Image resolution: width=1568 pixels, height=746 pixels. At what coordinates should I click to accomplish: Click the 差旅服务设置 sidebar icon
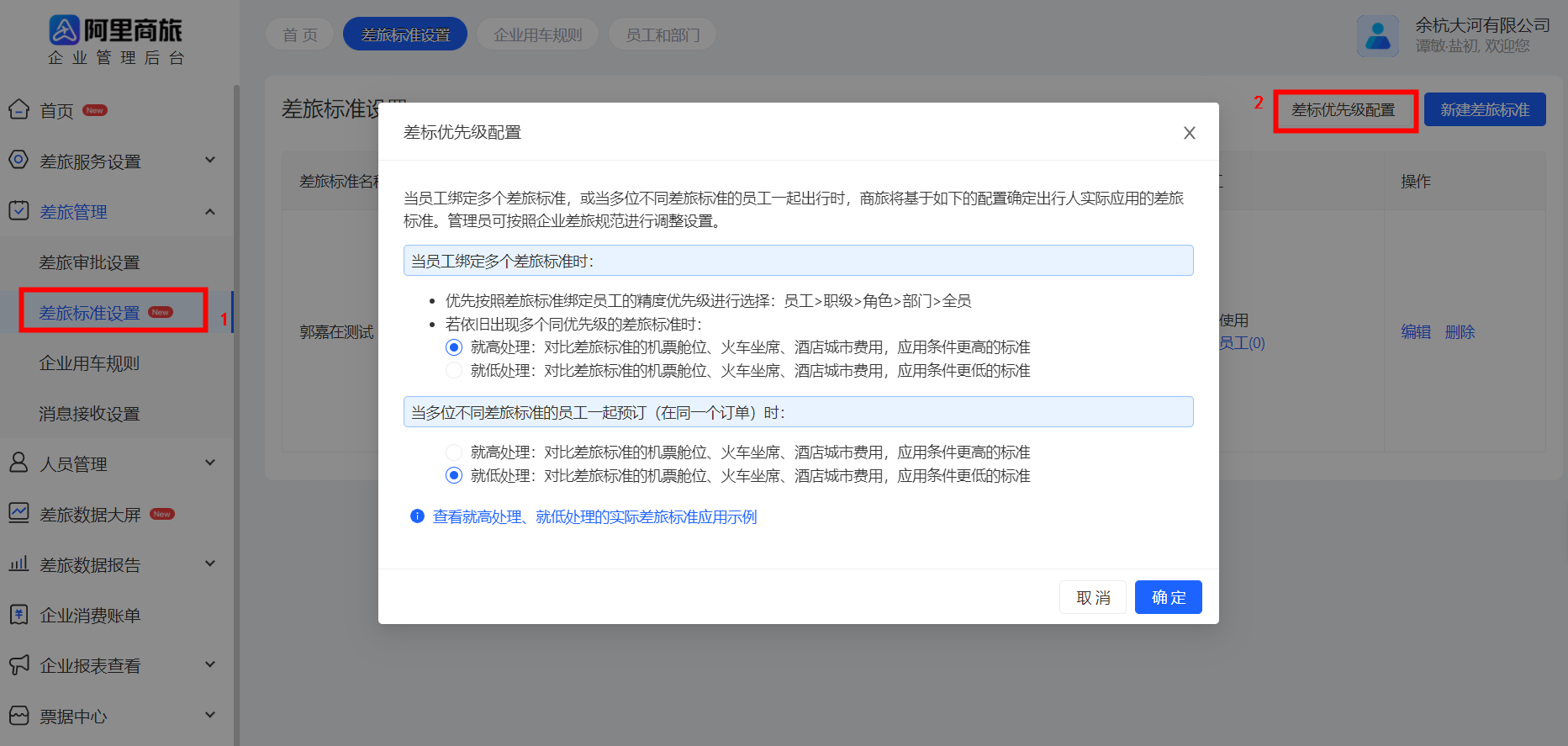point(18,160)
